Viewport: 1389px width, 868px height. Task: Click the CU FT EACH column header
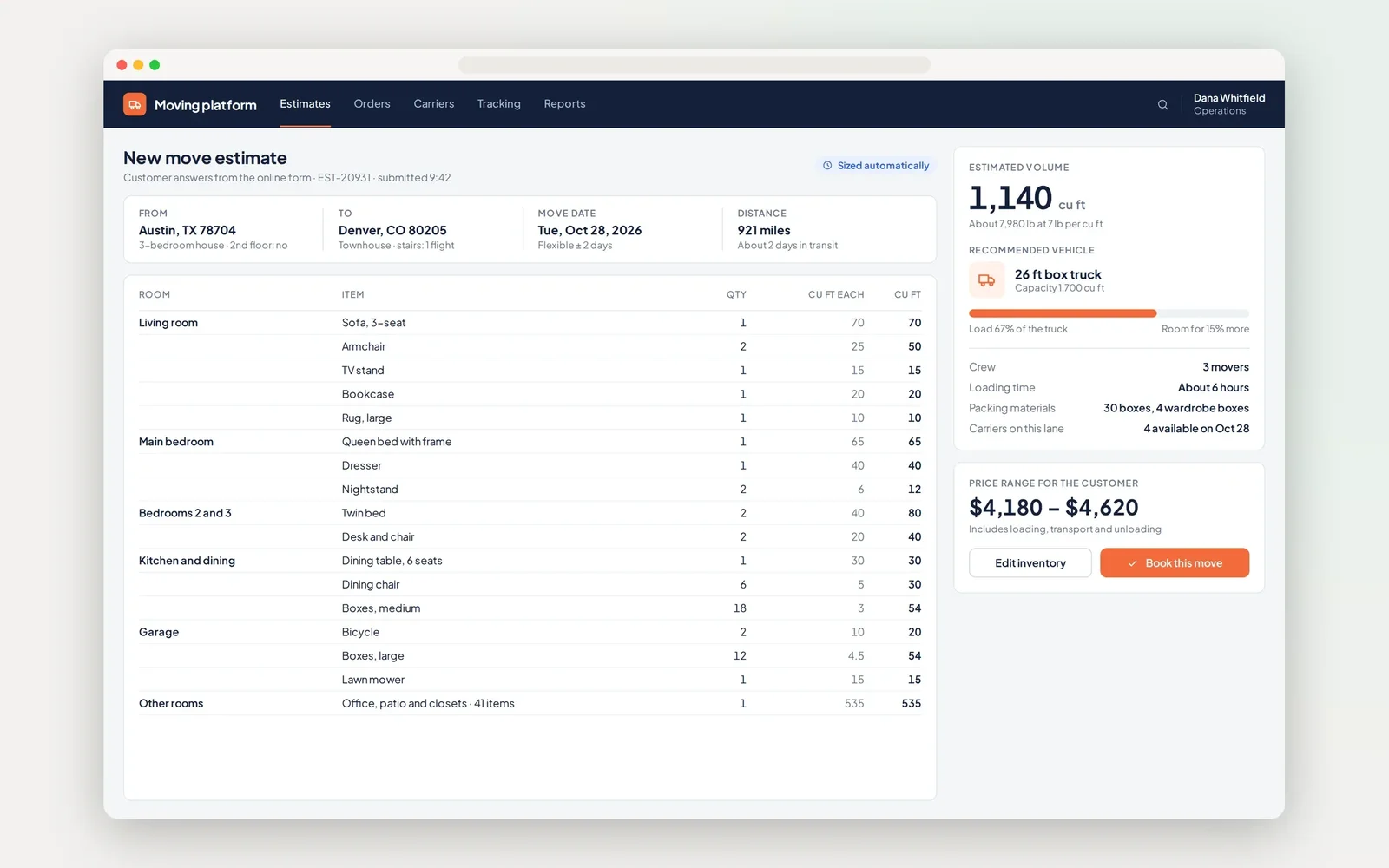(x=836, y=295)
